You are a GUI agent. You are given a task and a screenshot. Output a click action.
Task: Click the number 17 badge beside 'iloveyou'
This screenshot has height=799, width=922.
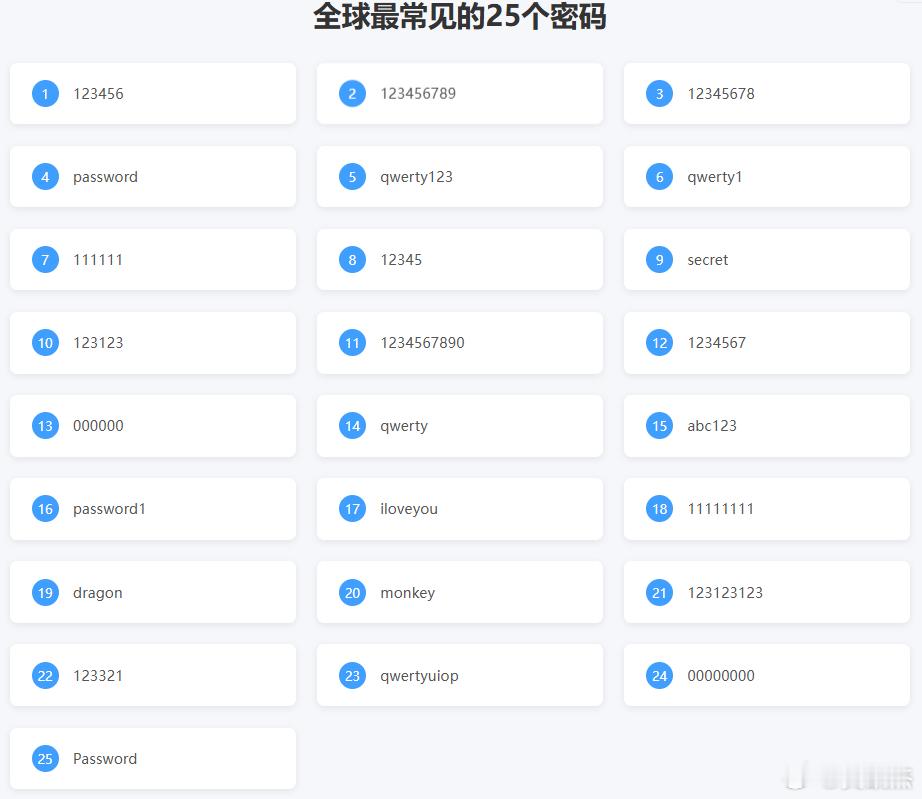(x=352, y=508)
